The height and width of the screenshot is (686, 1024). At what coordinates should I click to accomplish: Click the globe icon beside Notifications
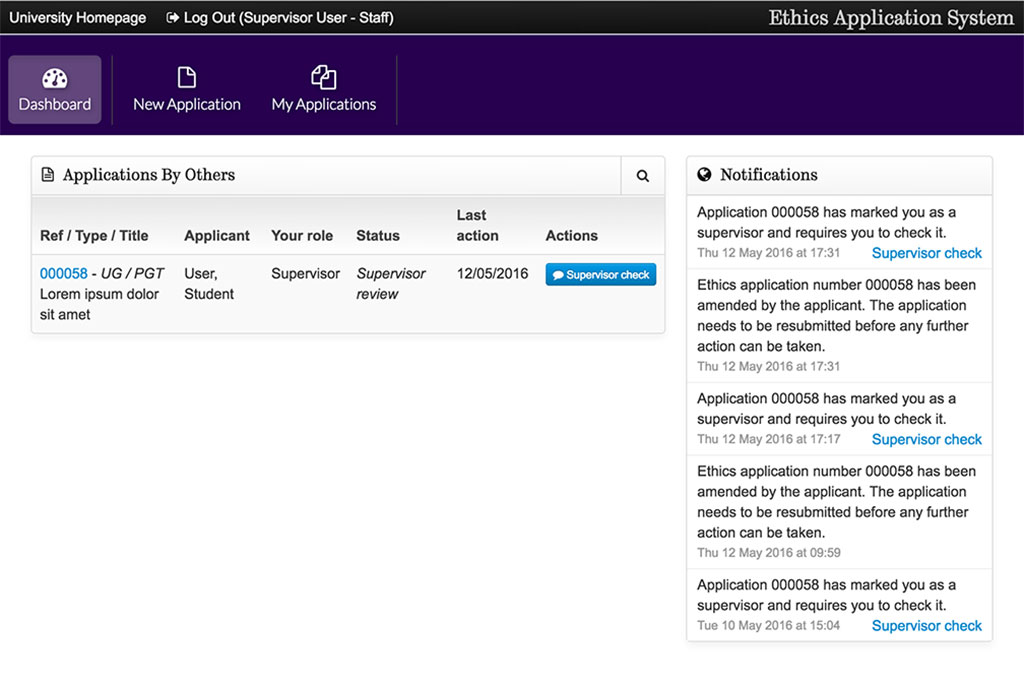tap(704, 174)
